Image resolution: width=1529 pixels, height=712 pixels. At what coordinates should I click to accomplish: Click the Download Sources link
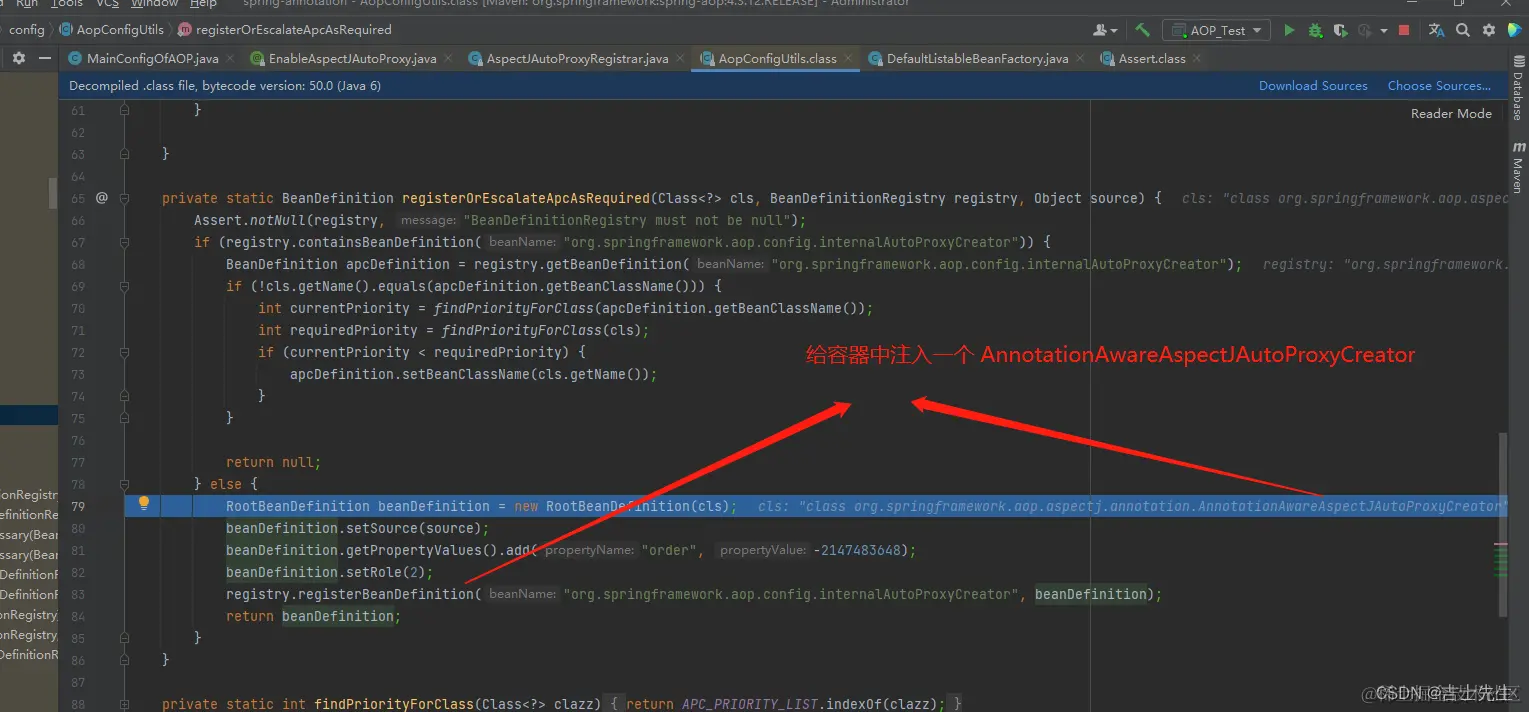pos(1313,86)
